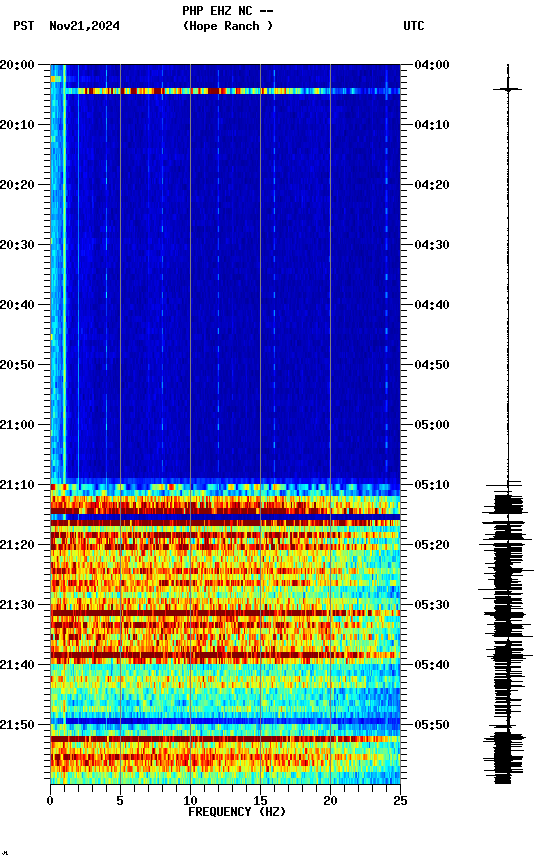Click the 21:00 PST time label
The width and height of the screenshot is (552, 864).
(17, 425)
